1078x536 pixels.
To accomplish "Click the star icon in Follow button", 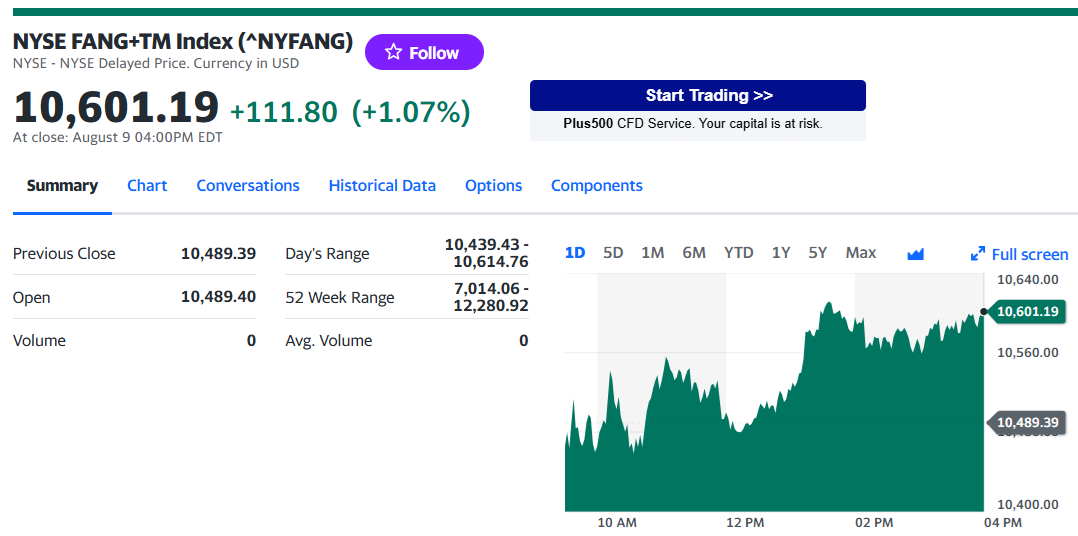I will 393,52.
